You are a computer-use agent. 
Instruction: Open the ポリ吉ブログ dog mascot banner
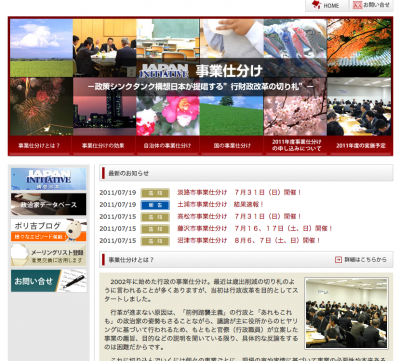[49, 230]
